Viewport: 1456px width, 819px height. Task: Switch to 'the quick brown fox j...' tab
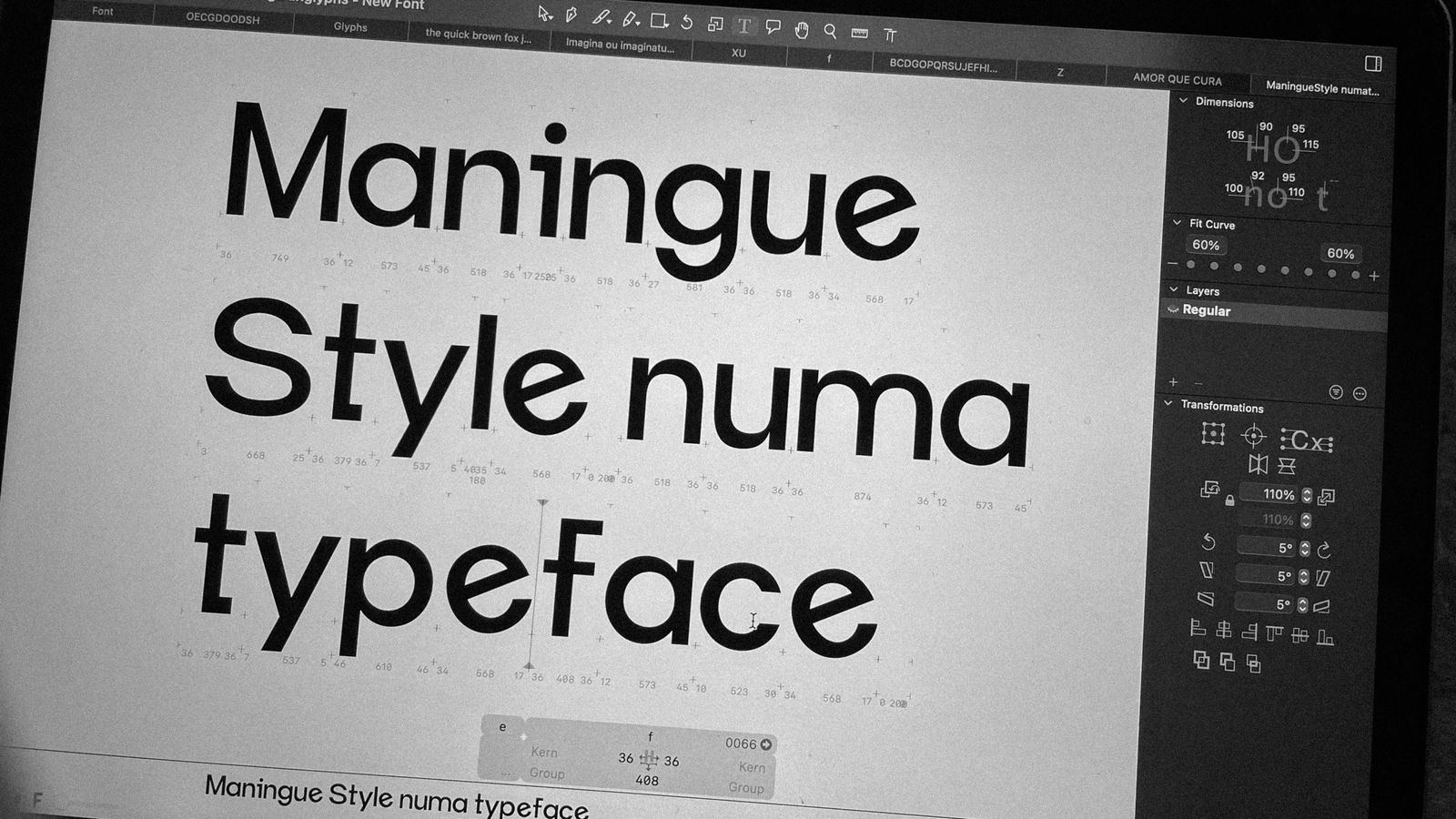click(x=479, y=35)
